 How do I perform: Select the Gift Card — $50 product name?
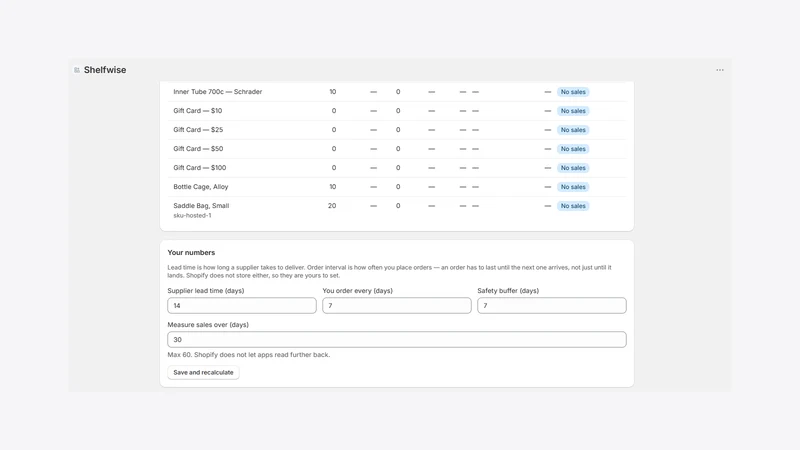(198, 149)
